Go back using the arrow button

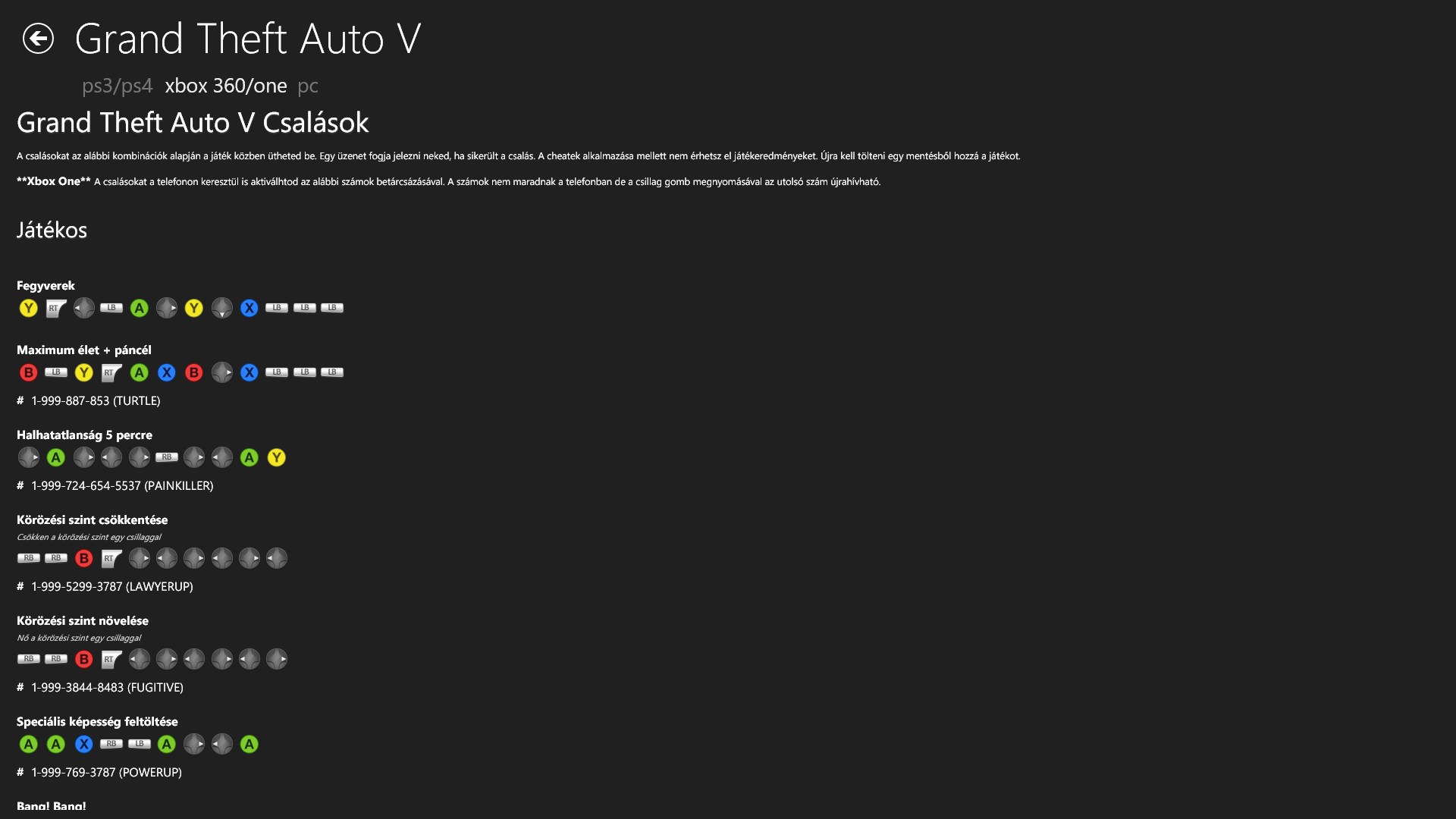[x=38, y=39]
